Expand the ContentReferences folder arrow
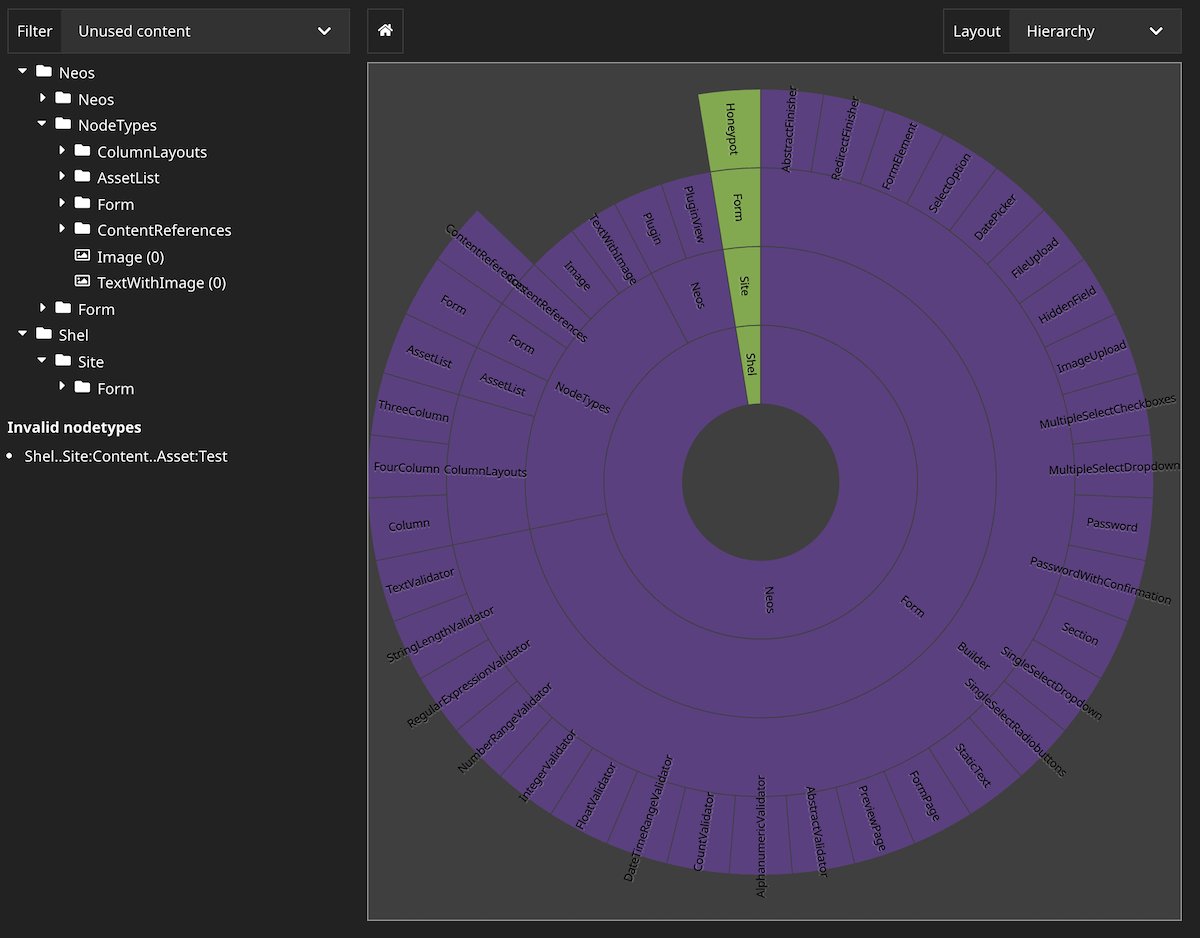 pyautogui.click(x=62, y=229)
